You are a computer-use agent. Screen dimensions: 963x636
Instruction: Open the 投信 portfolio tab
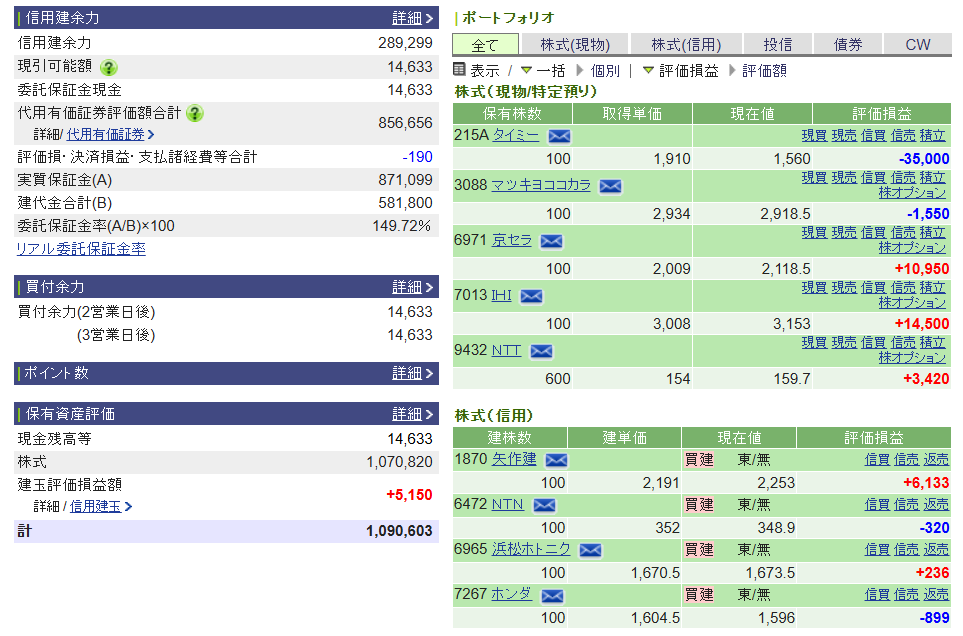[x=777, y=44]
